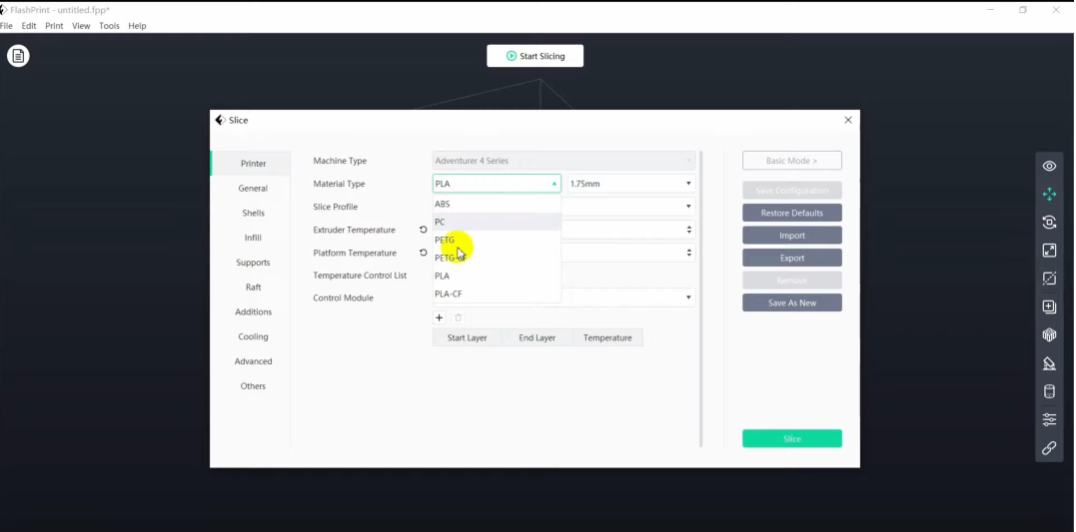Screen dimensions: 1076x532
Task: Adjust the Platform Temperature stepper arrows
Action: [x=689, y=253]
